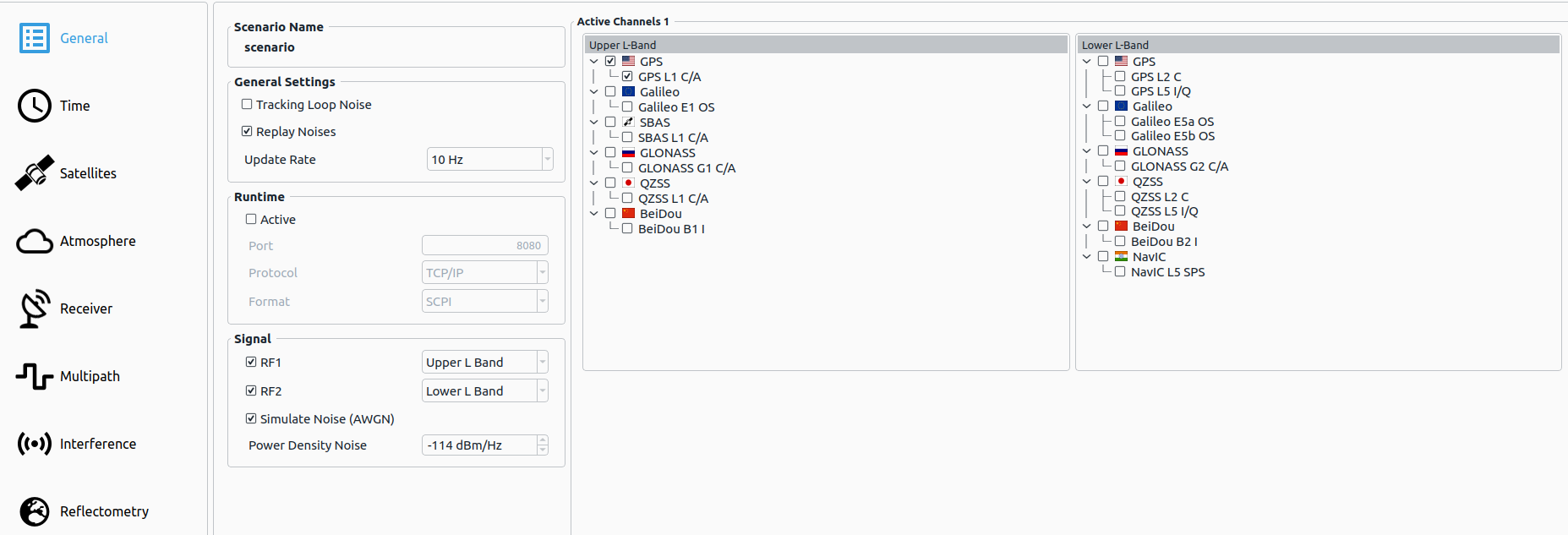Open the Satellites icon in sidebar
Image resolution: width=1568 pixels, height=535 pixels.
pyautogui.click(x=35, y=173)
